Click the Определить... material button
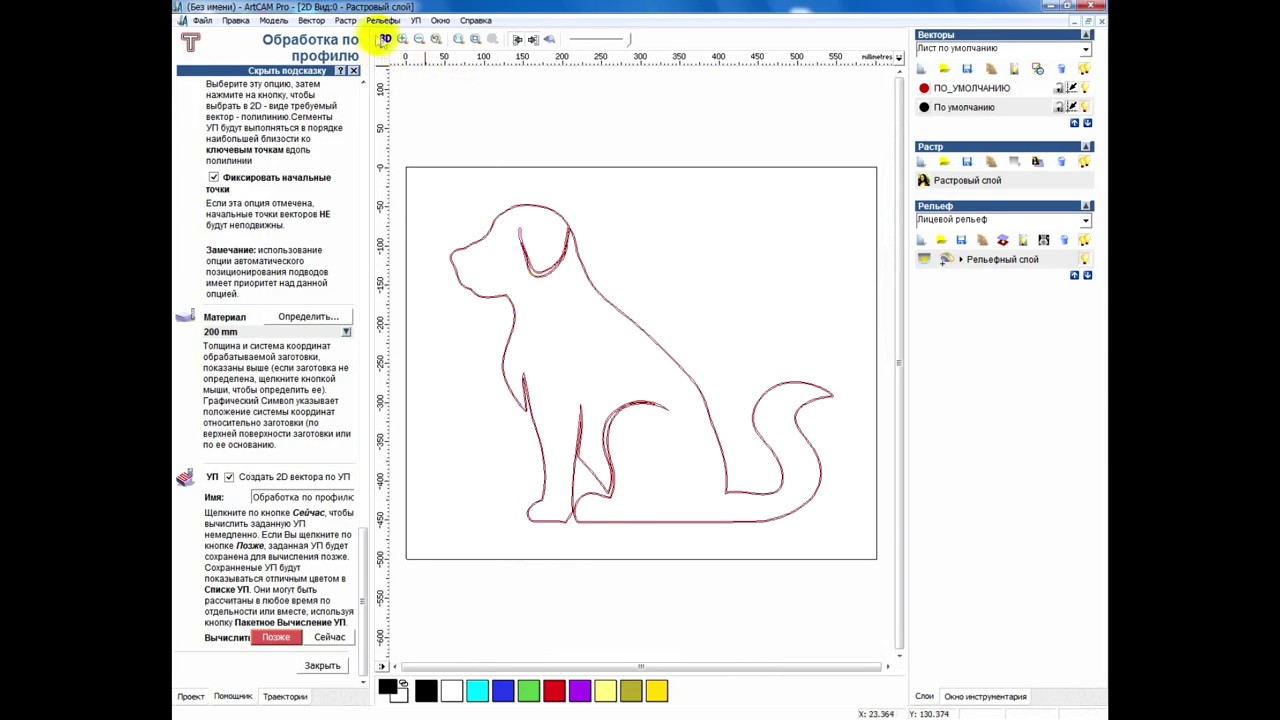1280x720 pixels. [x=308, y=317]
